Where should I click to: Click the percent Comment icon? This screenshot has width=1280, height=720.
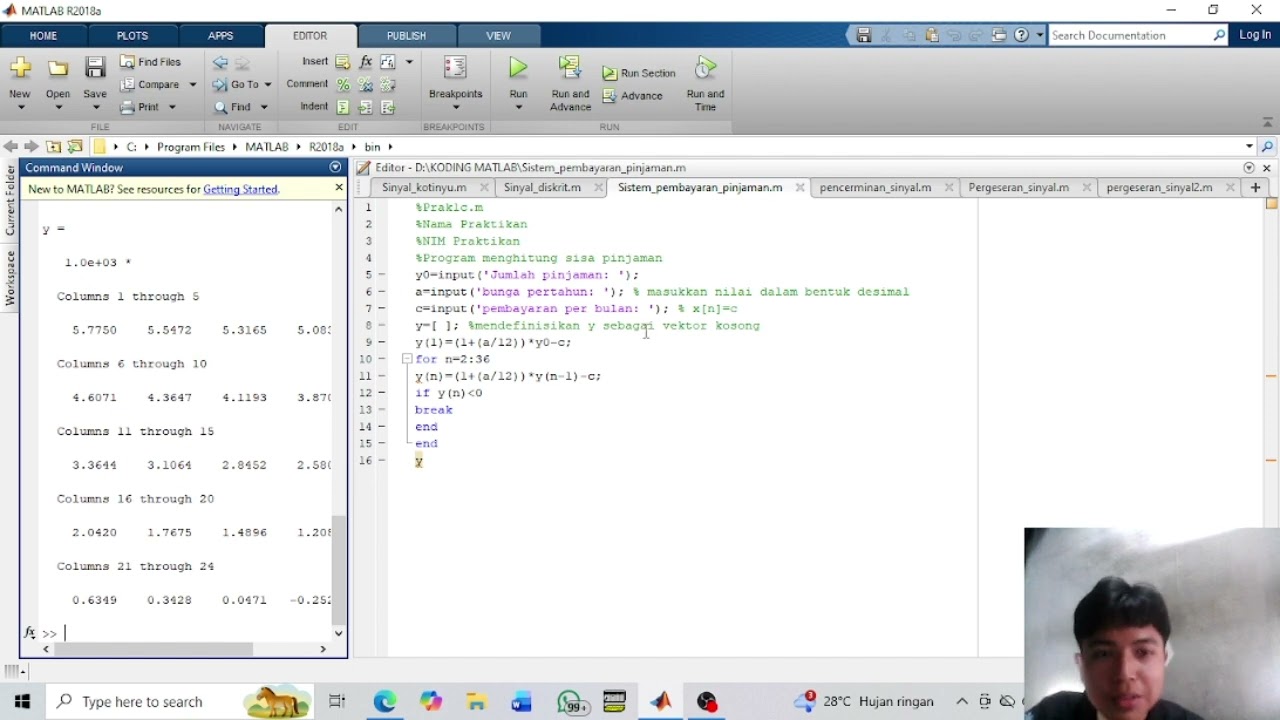pyautogui.click(x=343, y=85)
